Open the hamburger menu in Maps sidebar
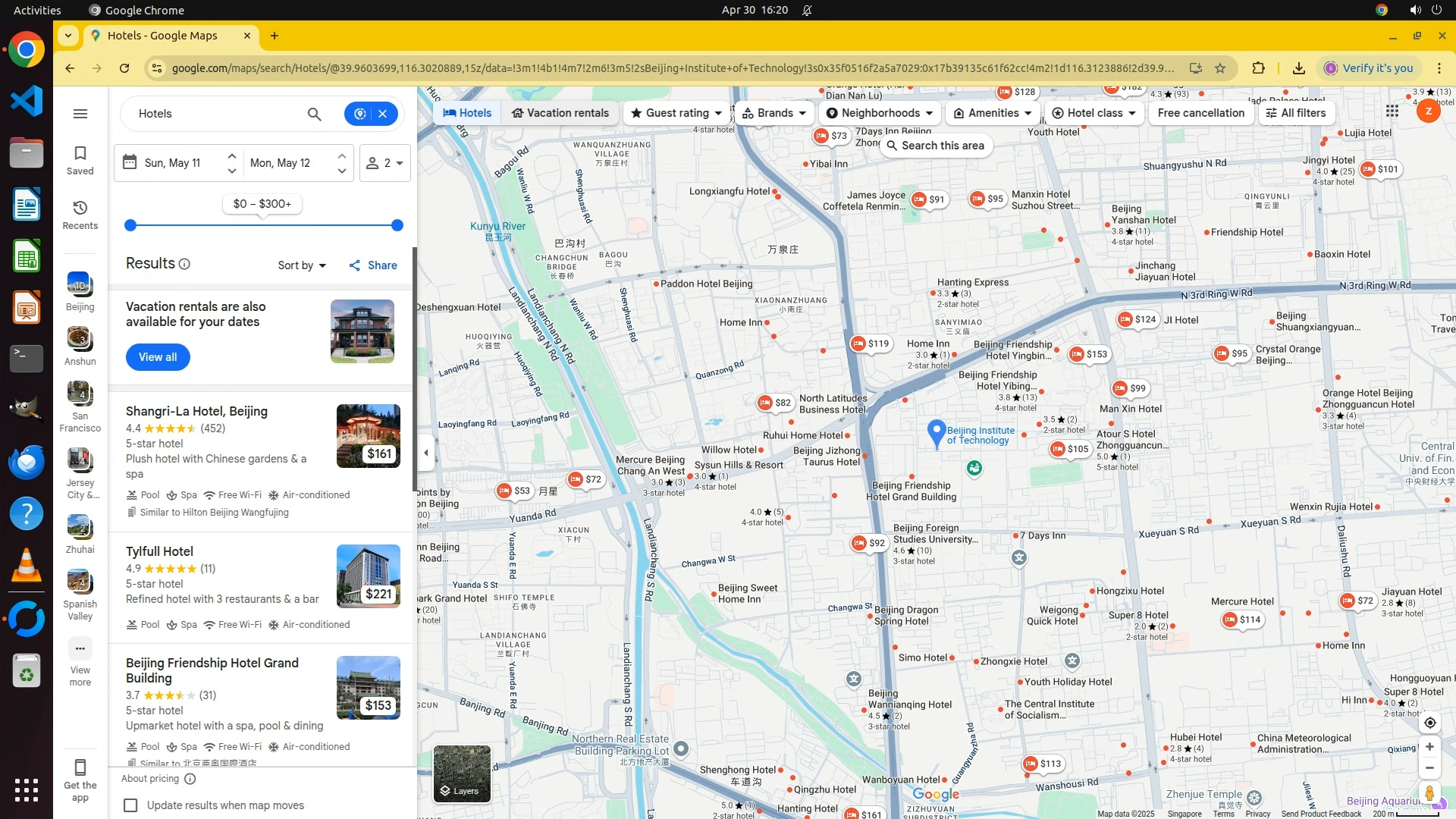 coord(80,114)
